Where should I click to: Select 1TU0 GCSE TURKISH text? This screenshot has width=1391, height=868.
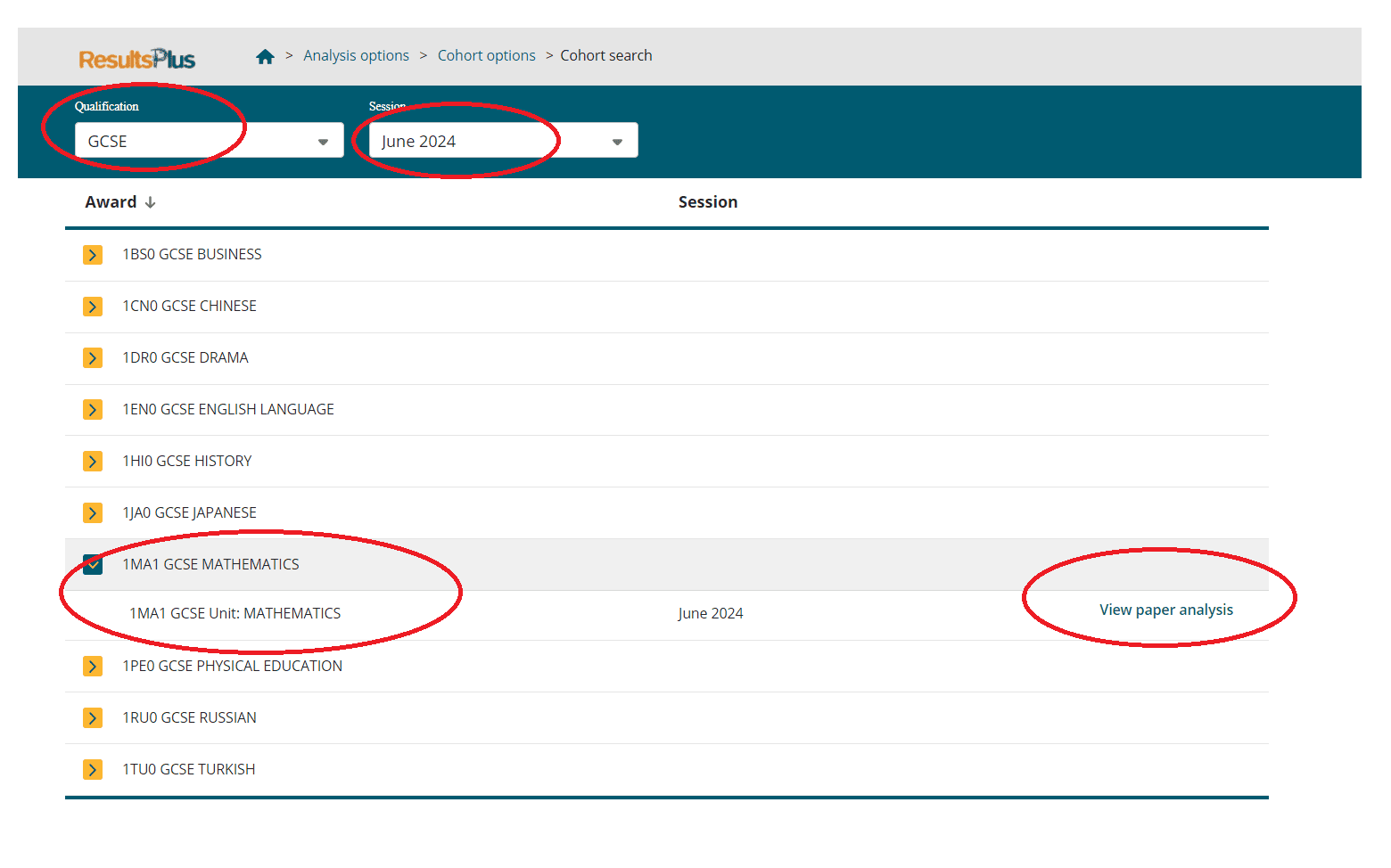[189, 770]
